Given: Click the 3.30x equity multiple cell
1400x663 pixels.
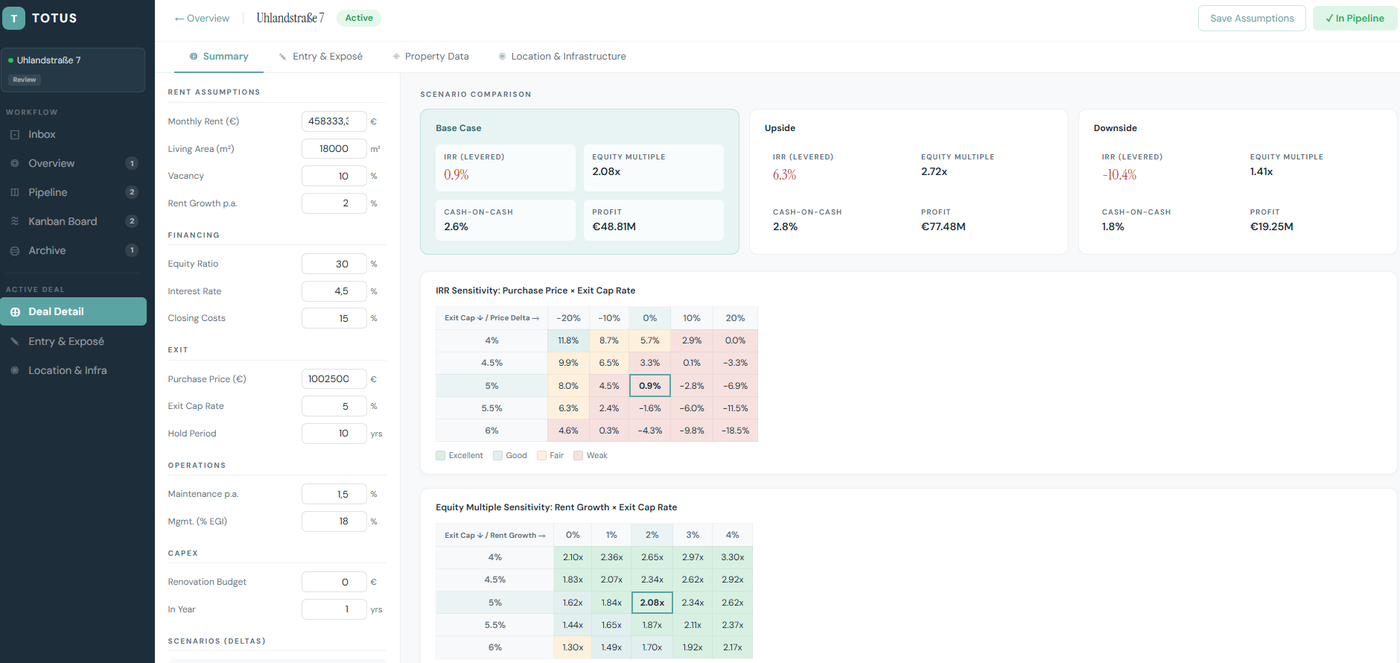Looking at the screenshot, I should [732, 557].
